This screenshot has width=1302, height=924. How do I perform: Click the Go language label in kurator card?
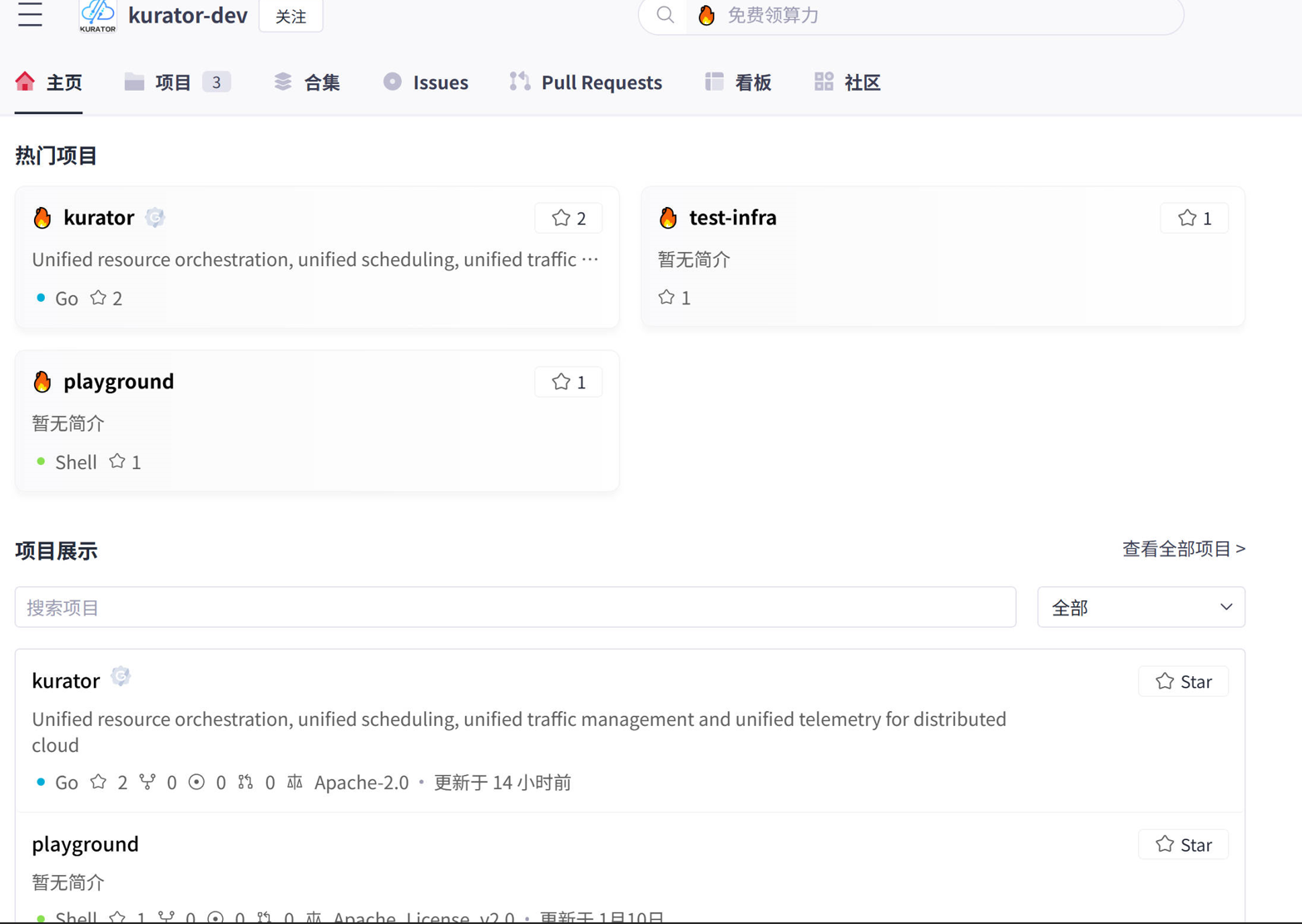(x=67, y=298)
